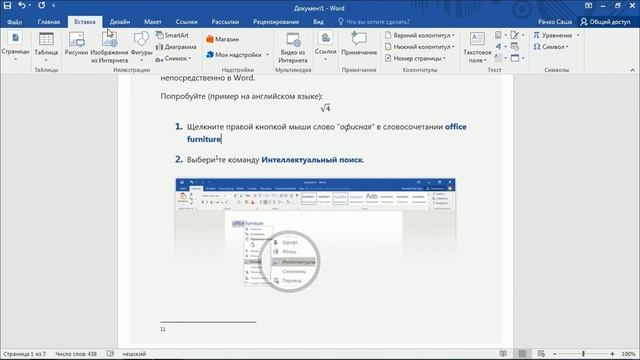
Task: Take a screenshot with Снимок
Action: (173, 59)
